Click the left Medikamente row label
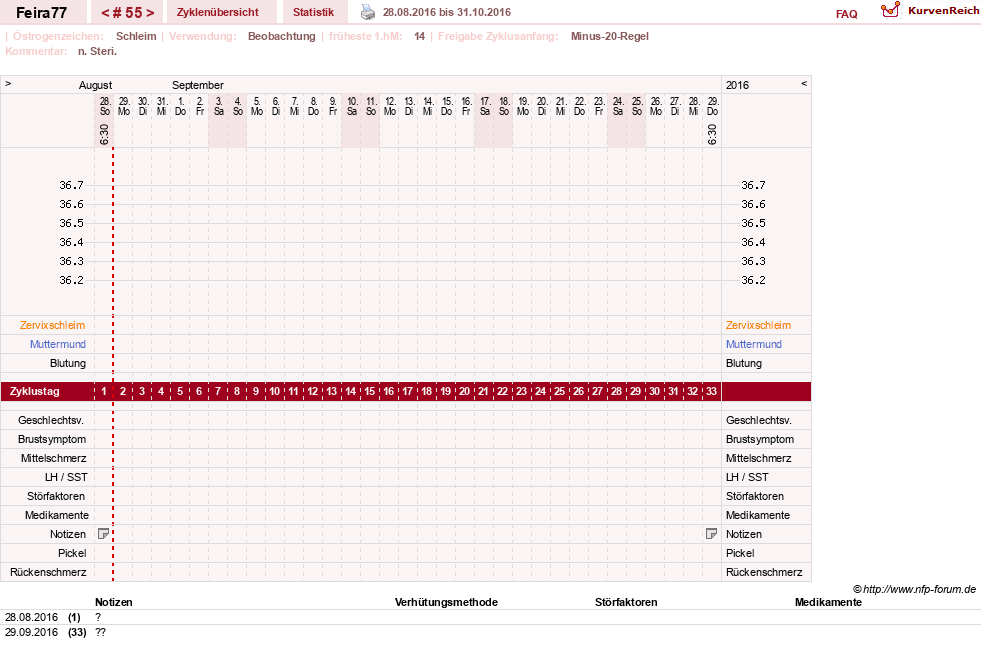 (x=57, y=515)
